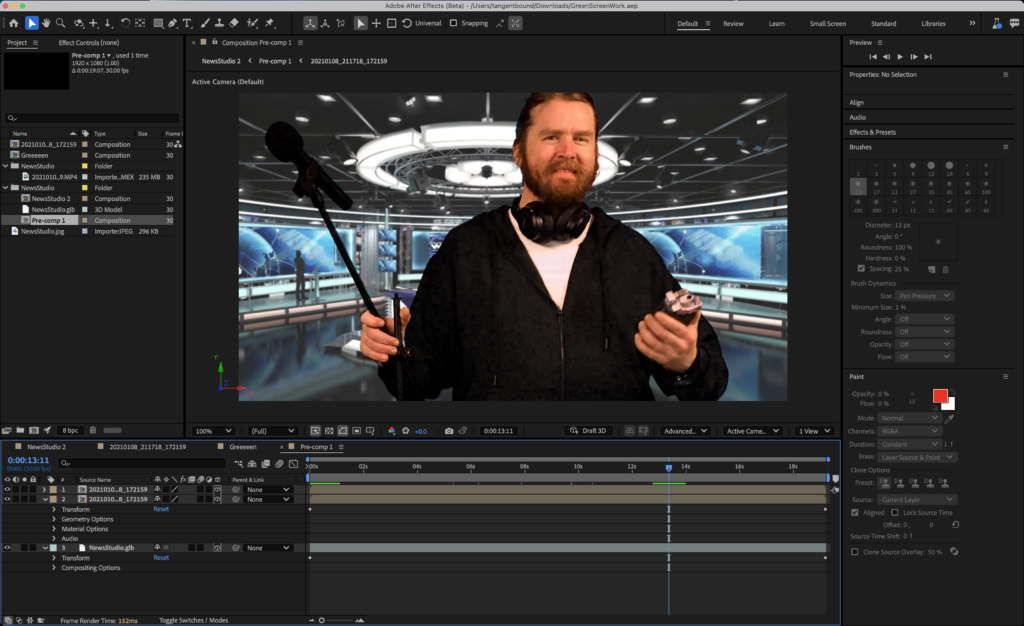Viewport: 1024px width, 626px height.
Task: Enable the Snapping checkbox in the toolbar
Action: (453, 23)
